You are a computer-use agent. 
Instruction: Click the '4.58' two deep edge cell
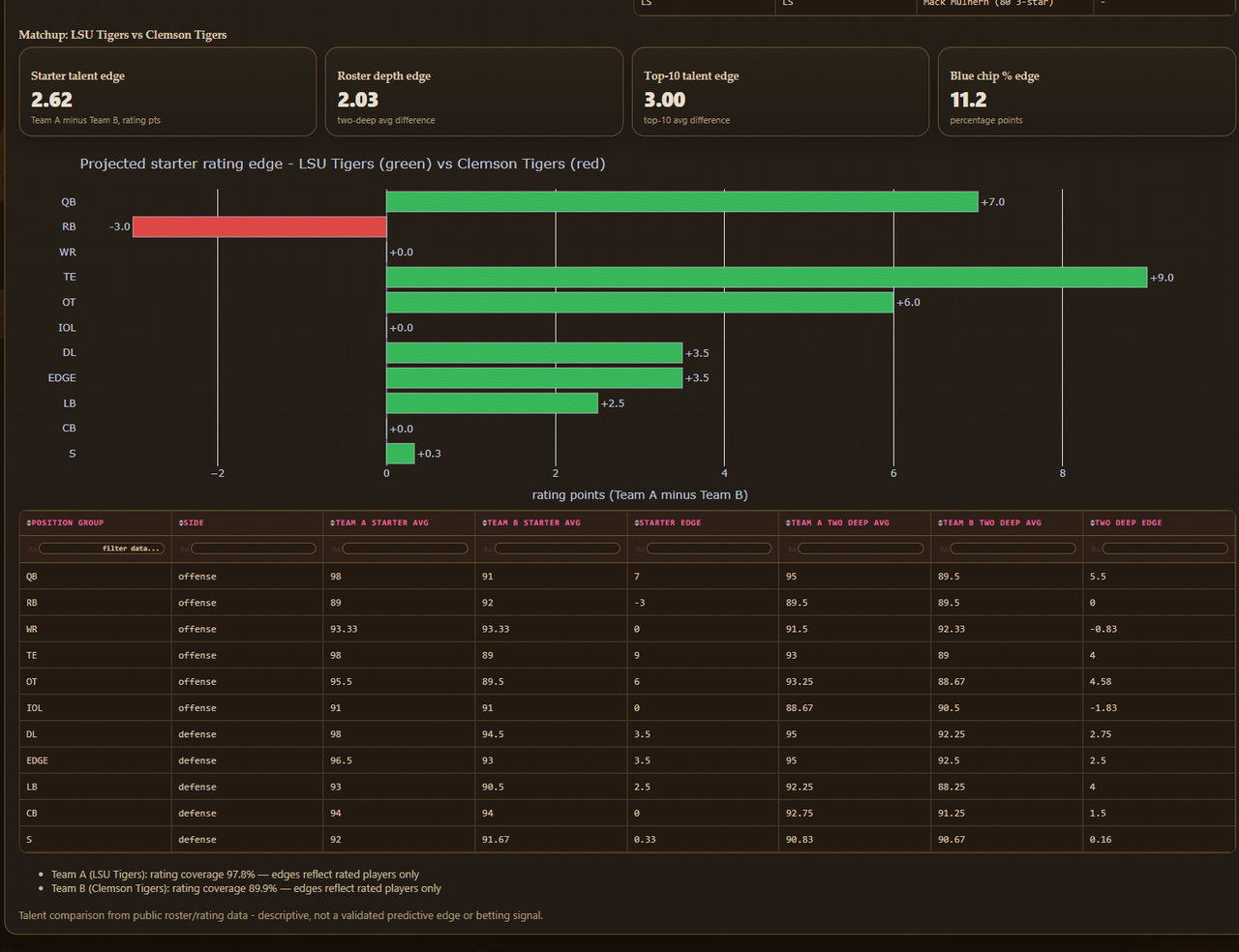point(1160,682)
